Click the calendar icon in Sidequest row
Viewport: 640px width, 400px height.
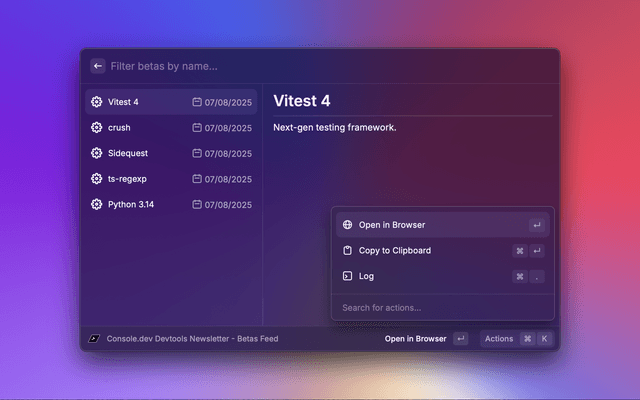click(197, 153)
